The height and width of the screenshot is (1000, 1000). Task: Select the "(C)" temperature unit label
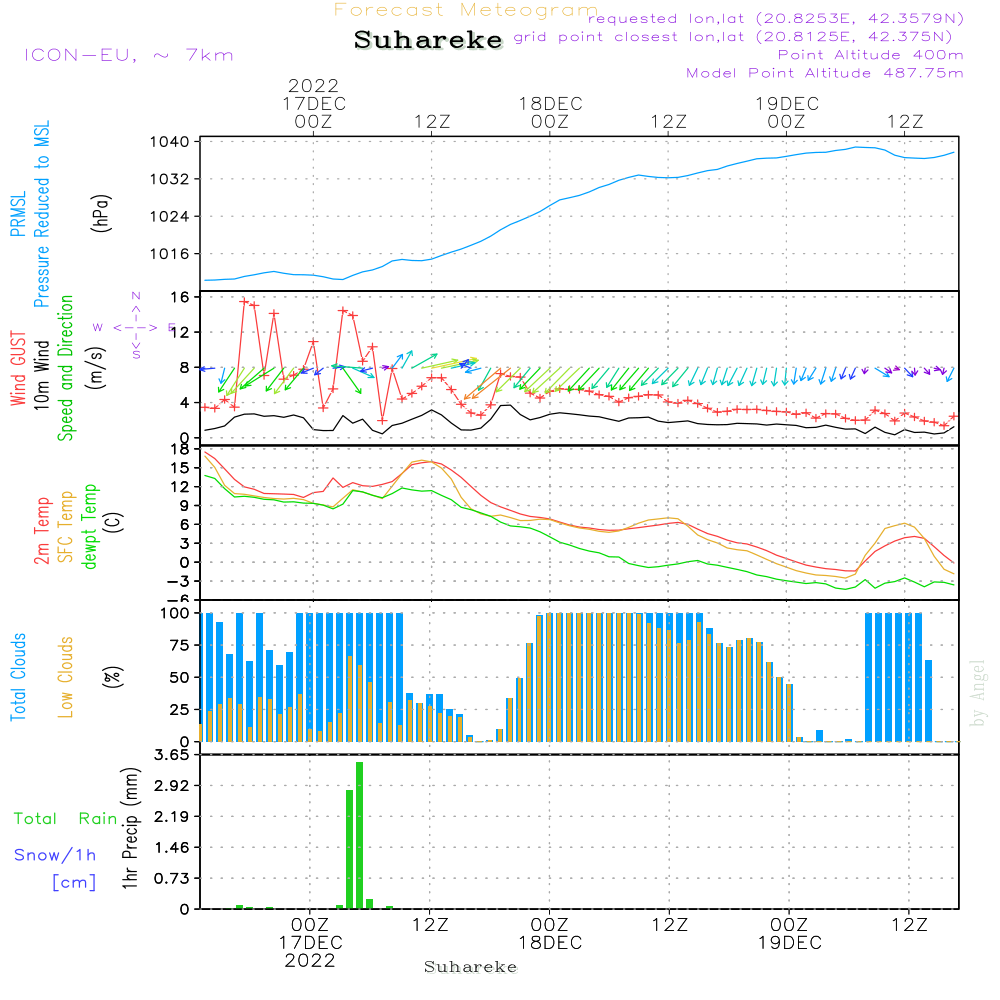[114, 522]
